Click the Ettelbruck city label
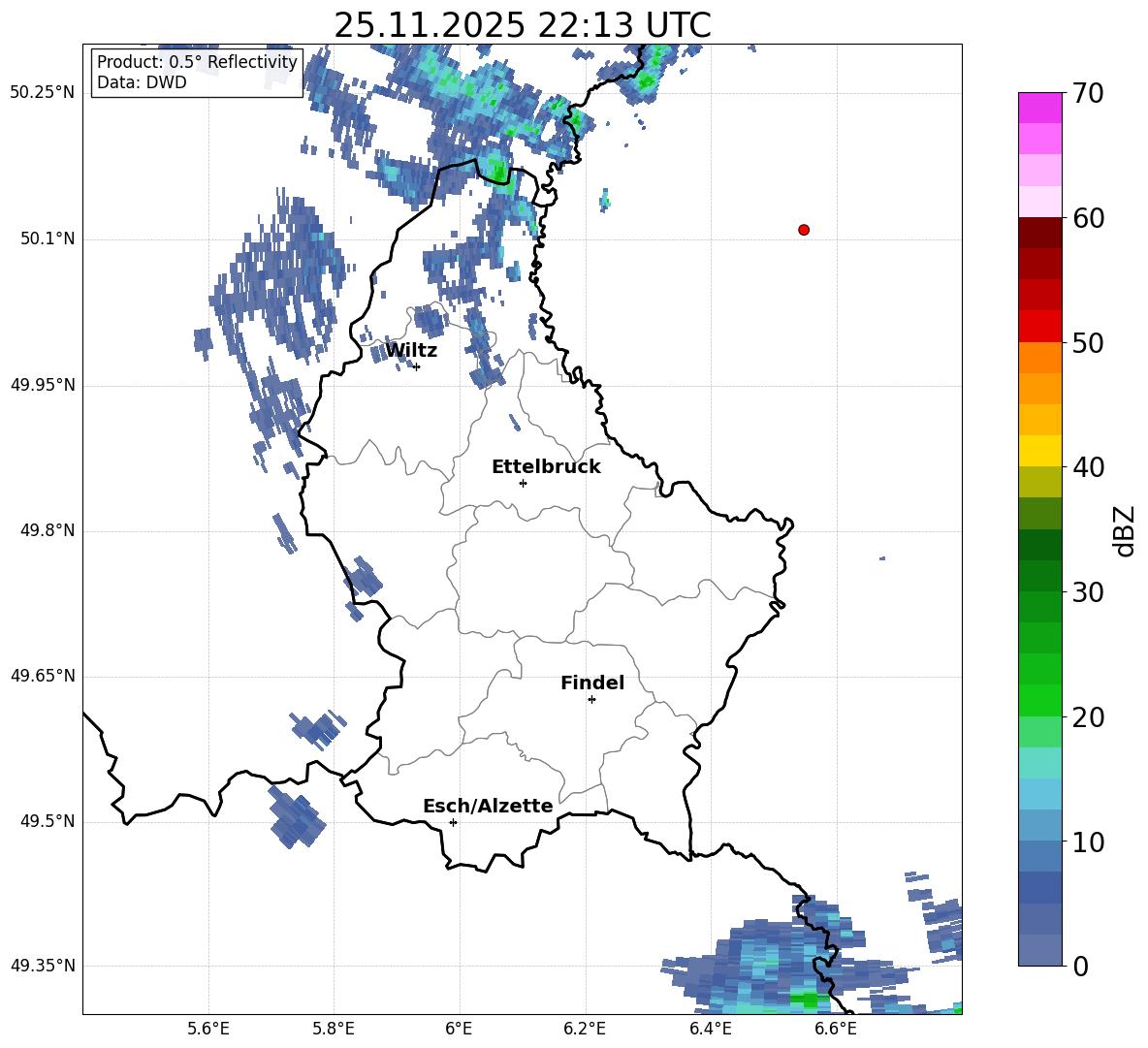This screenshot has width=1148, height=1048. click(546, 467)
